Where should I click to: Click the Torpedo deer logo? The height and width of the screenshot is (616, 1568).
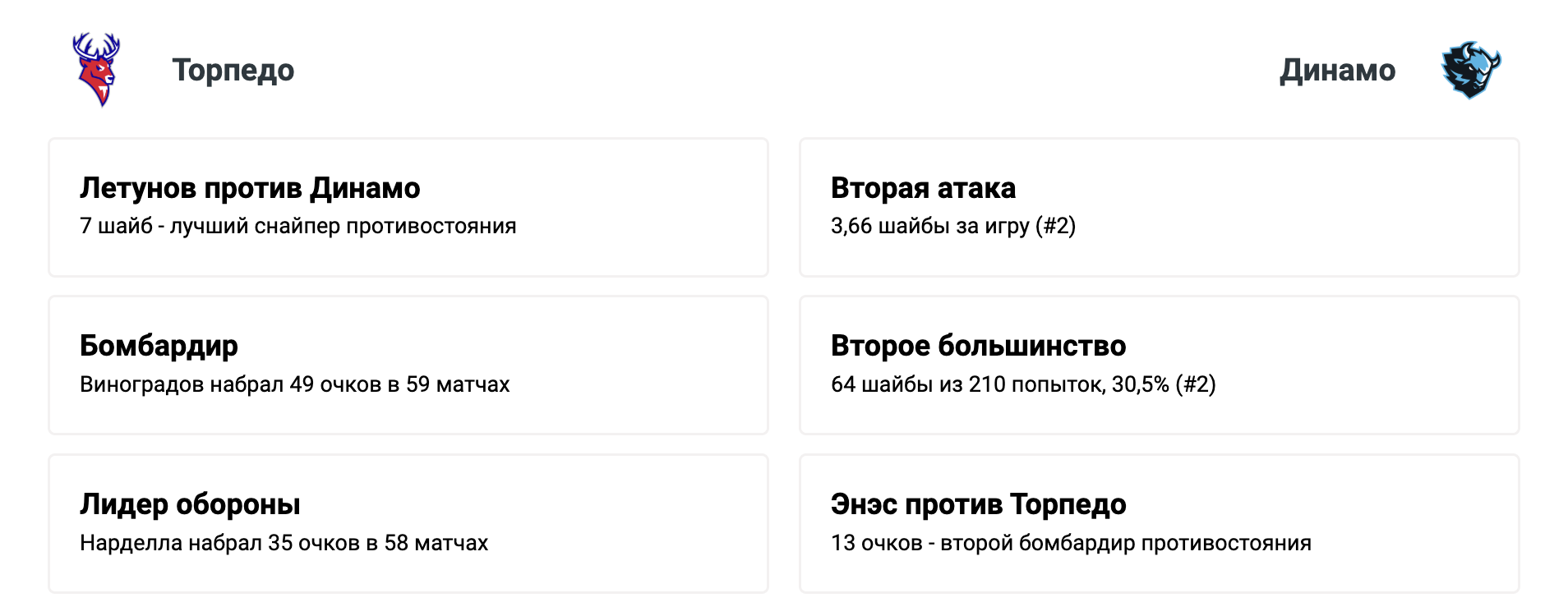point(97,70)
